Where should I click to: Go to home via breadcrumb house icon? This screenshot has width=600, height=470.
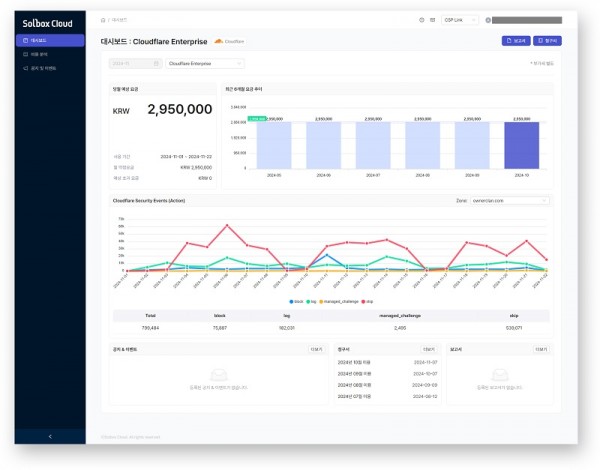[x=103, y=20]
